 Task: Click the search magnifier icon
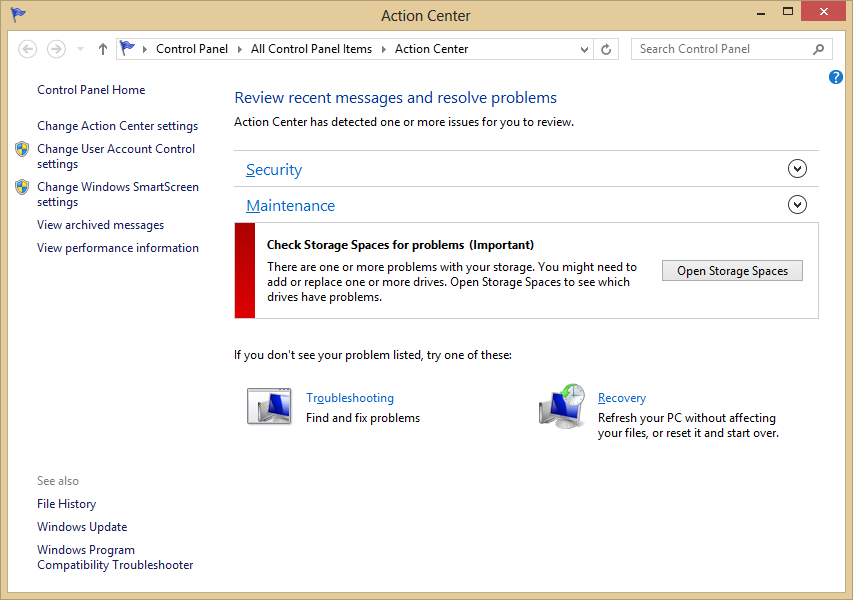(x=818, y=49)
